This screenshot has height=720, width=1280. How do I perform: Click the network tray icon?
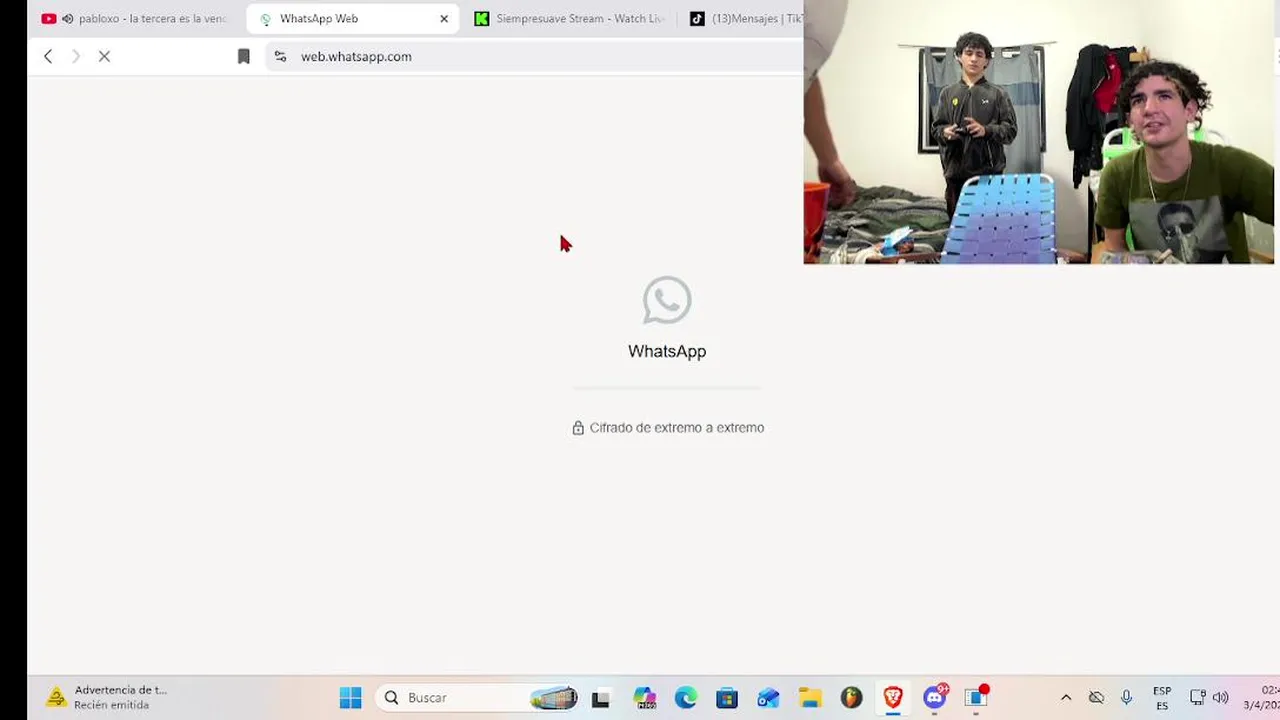pos(1197,698)
